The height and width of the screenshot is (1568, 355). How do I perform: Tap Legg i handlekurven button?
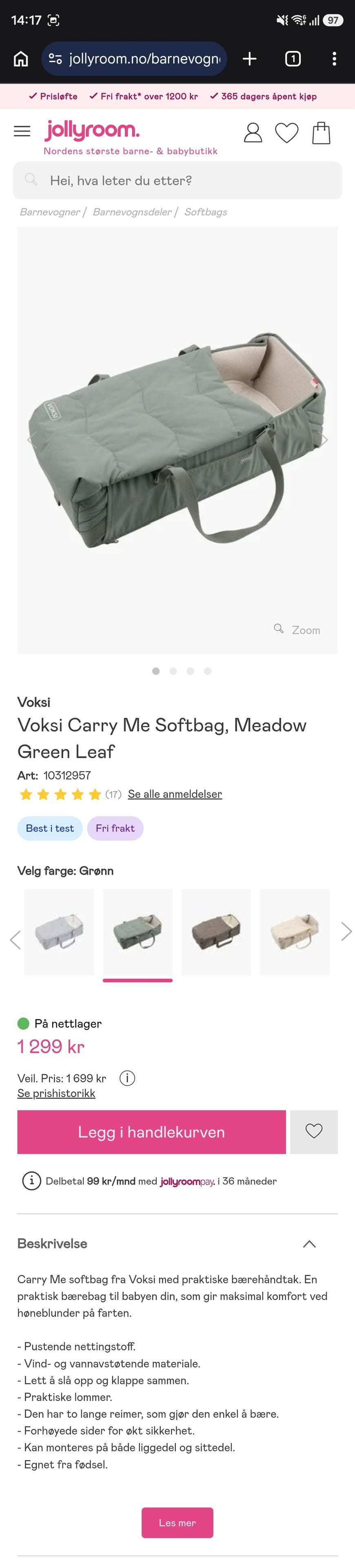(x=151, y=1131)
